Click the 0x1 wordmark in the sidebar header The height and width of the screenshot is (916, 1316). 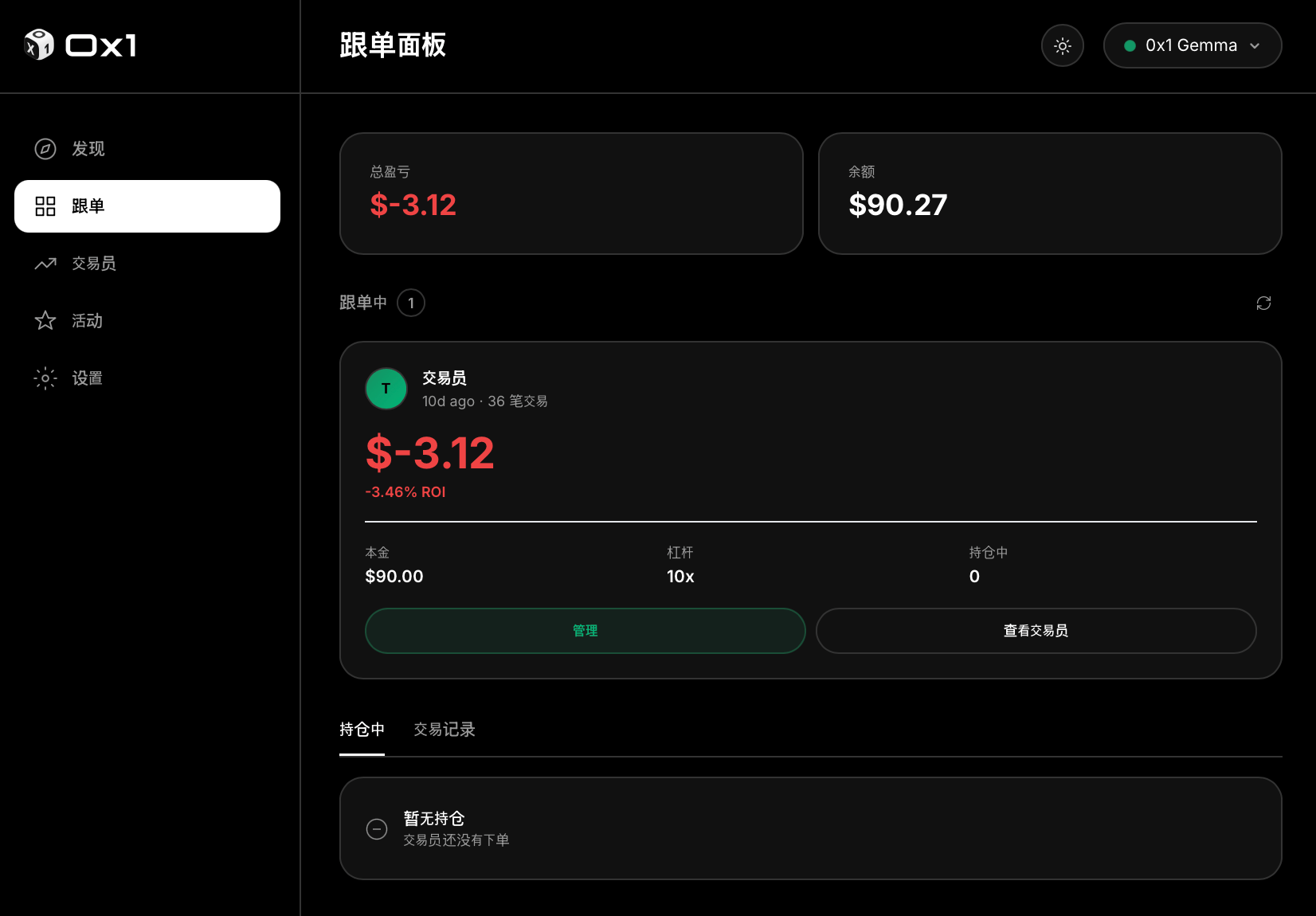point(101,45)
